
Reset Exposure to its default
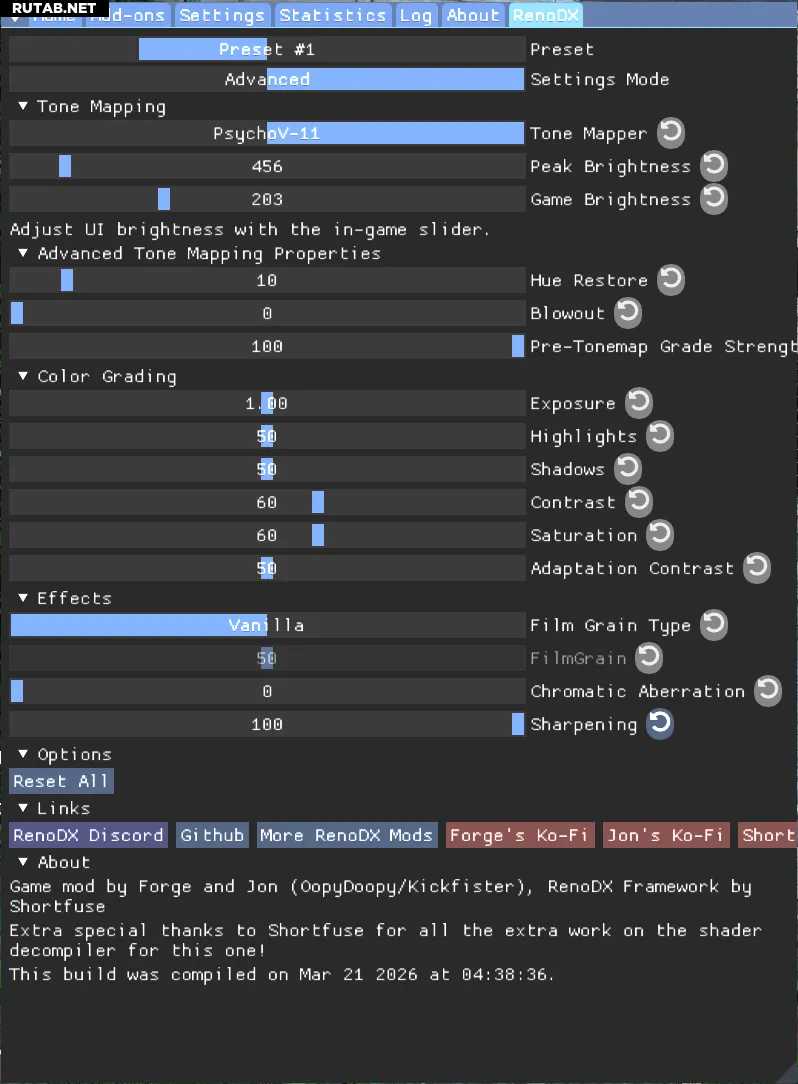[x=638, y=403]
